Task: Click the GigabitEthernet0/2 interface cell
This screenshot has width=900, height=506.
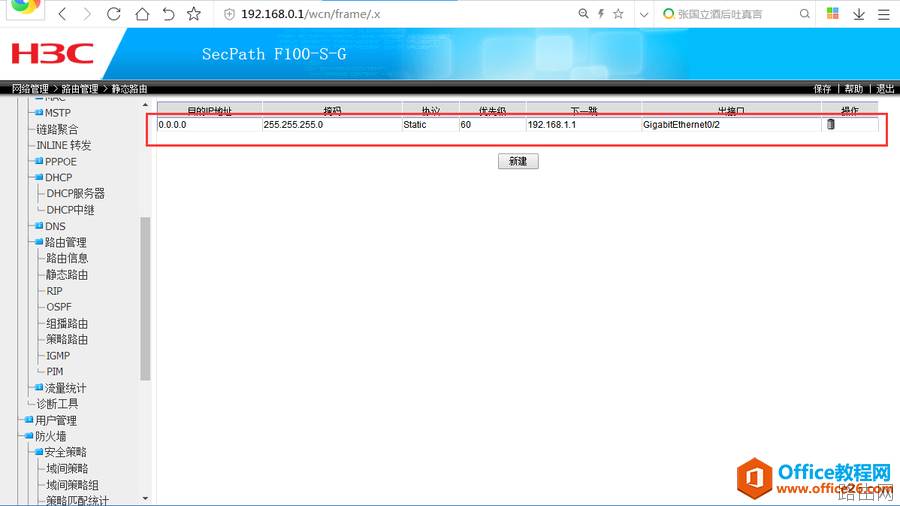Action: 731,124
